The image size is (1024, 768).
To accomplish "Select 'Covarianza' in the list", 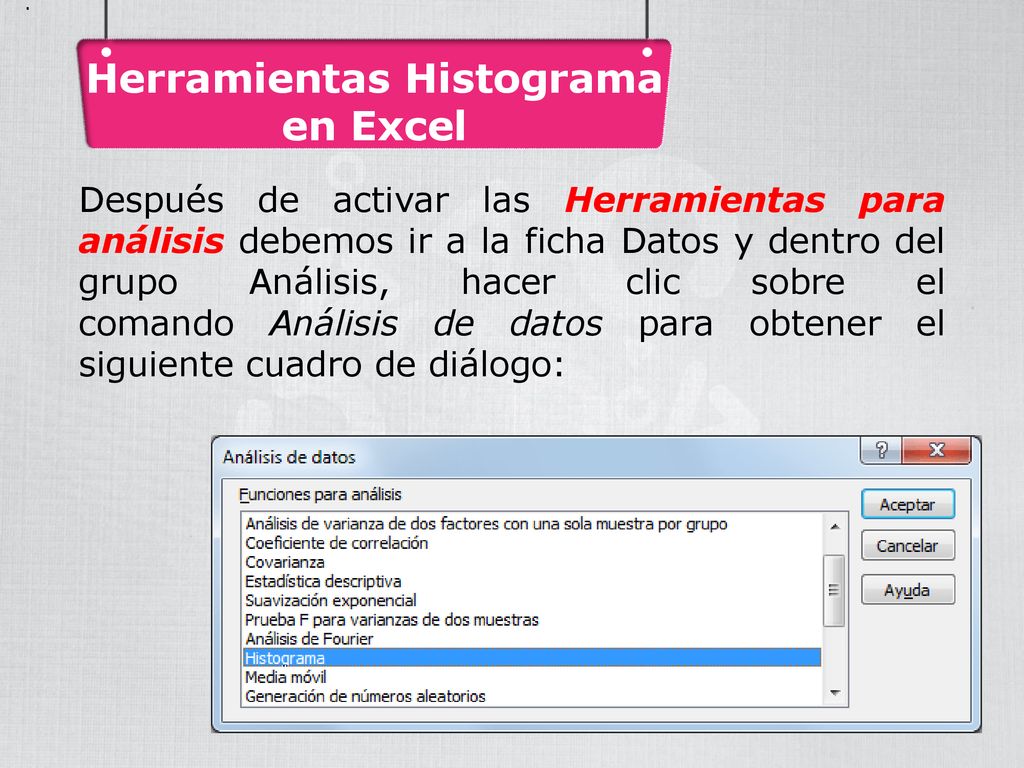I will (532, 562).
